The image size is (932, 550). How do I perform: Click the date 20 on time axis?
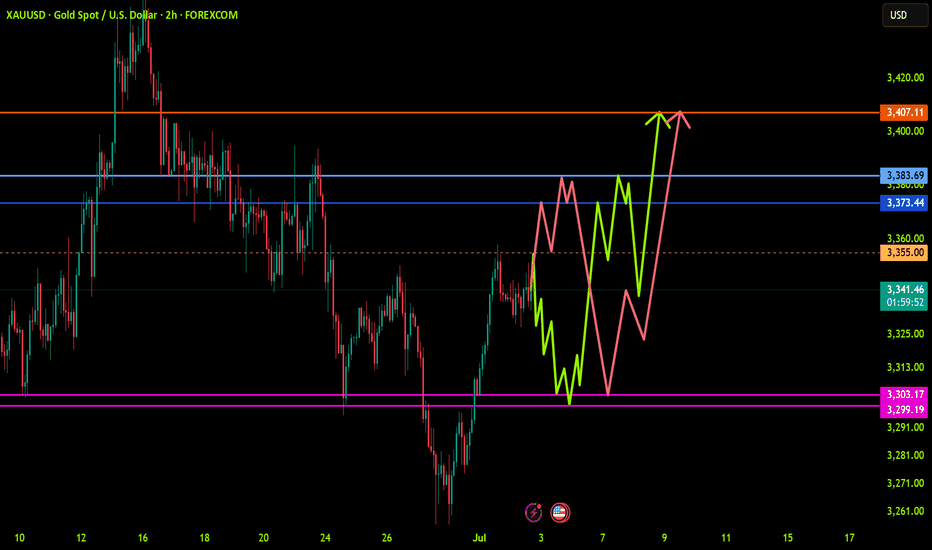(x=263, y=538)
